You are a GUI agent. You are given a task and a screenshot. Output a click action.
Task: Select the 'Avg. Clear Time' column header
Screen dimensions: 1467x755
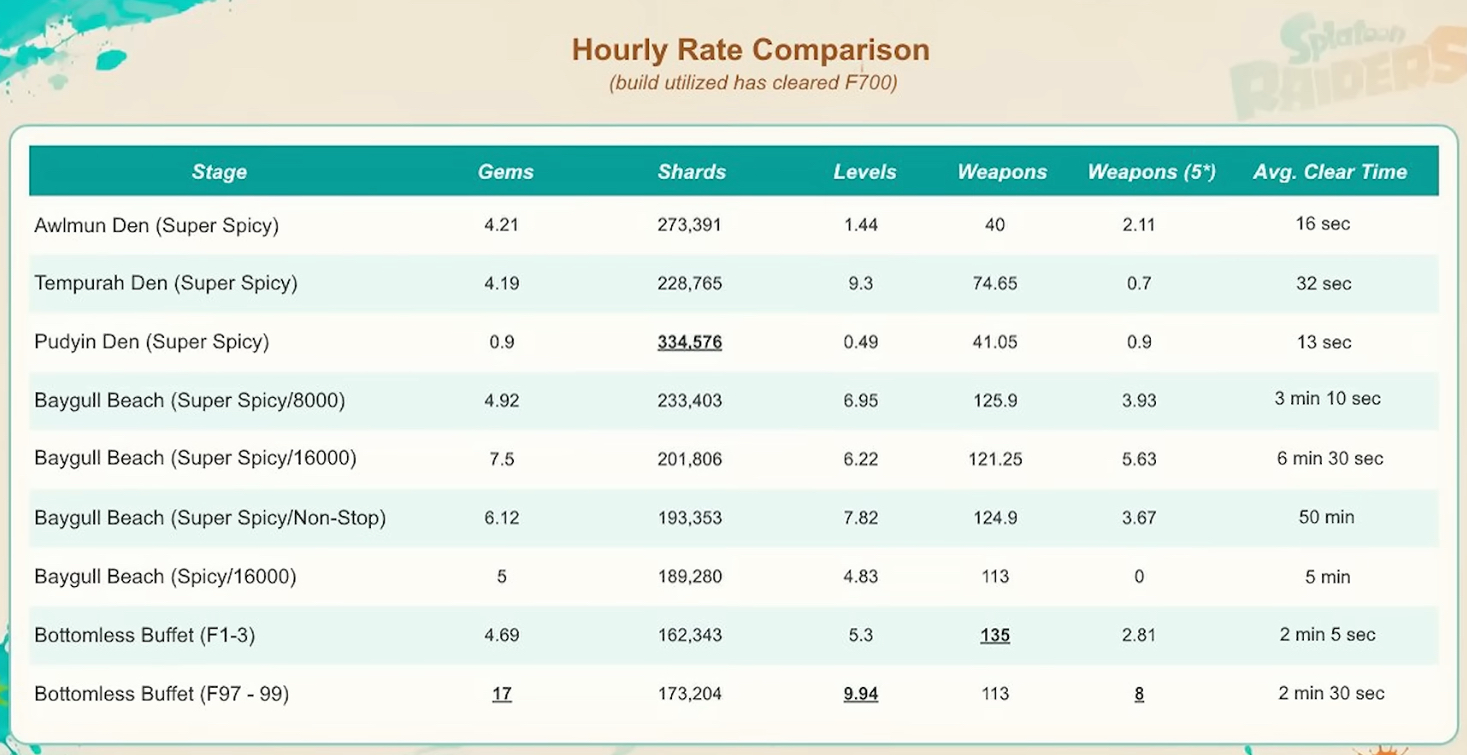tap(1330, 172)
